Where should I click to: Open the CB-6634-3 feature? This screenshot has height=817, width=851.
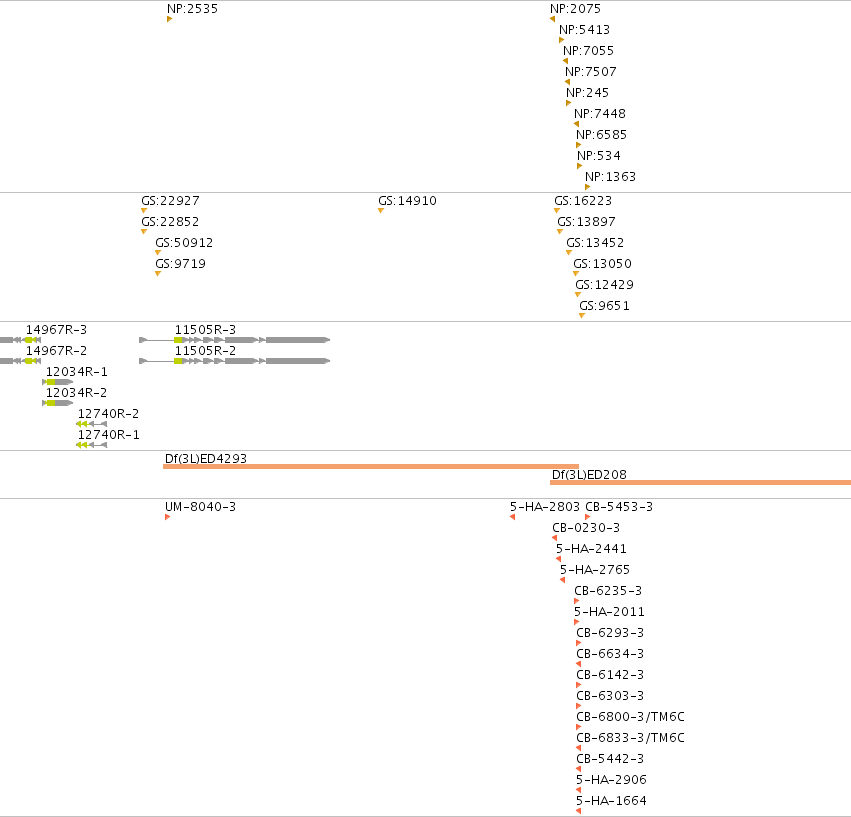[610, 654]
